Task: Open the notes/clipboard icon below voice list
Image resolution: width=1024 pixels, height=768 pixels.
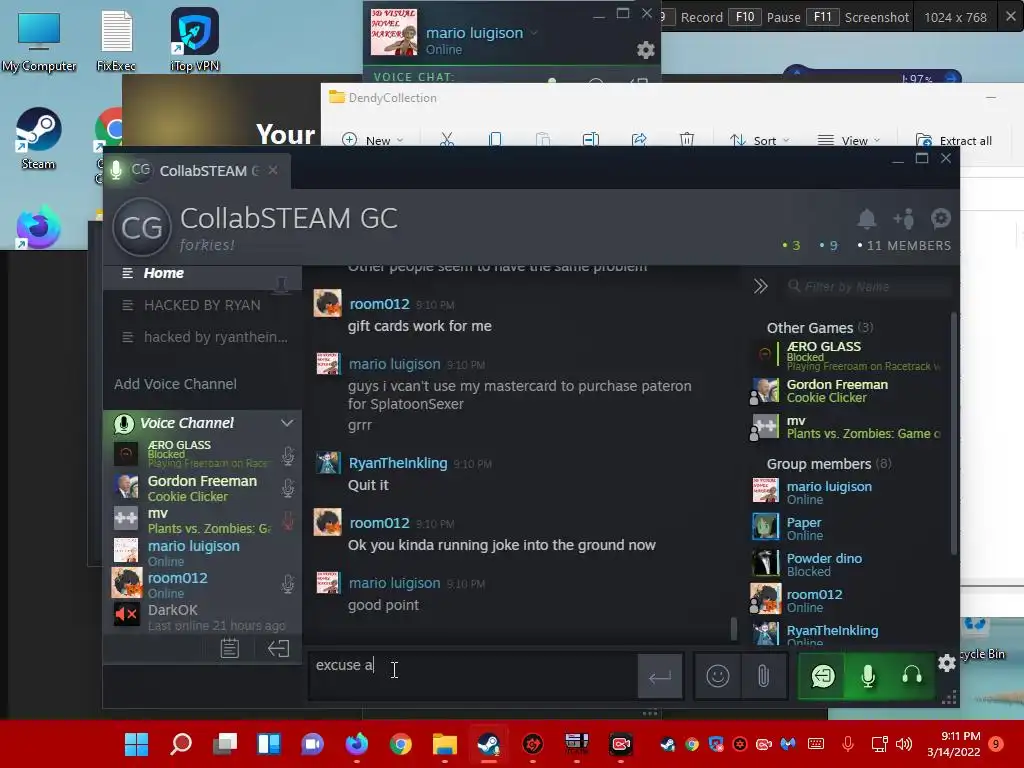Action: [x=230, y=648]
